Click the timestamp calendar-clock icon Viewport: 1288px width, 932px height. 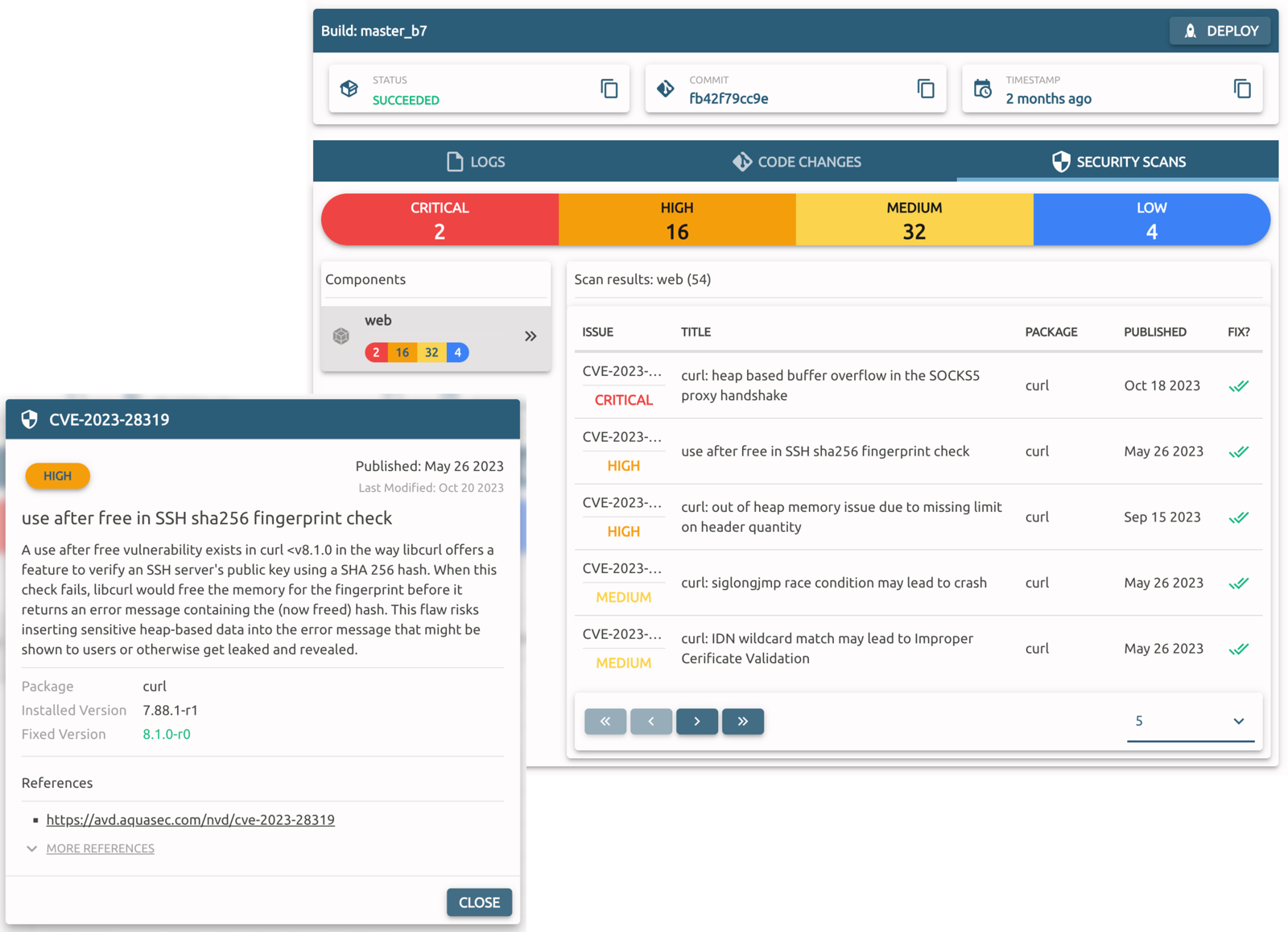click(x=982, y=89)
